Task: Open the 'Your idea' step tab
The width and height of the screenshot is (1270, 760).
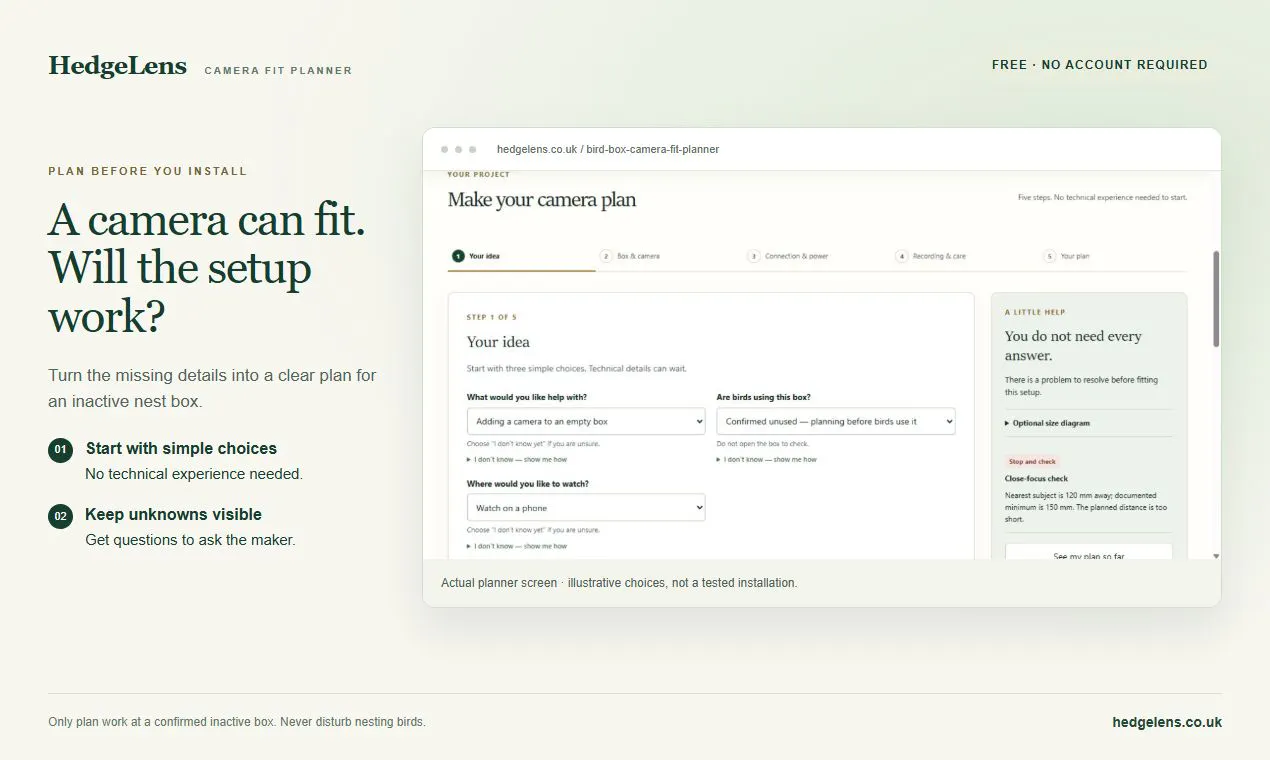Action: 521,256
